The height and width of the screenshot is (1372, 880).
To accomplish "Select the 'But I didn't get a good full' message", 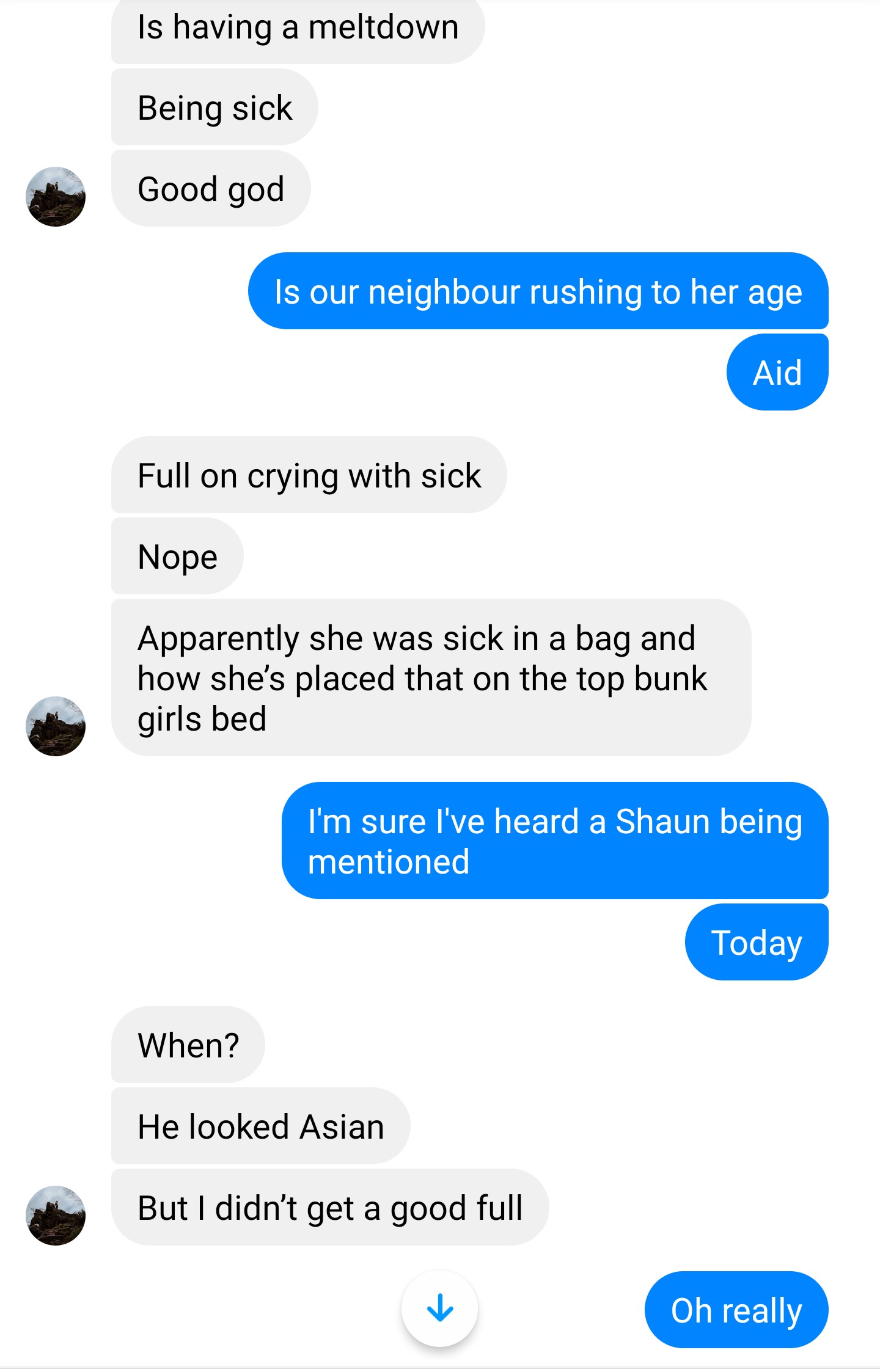I will (x=330, y=1207).
